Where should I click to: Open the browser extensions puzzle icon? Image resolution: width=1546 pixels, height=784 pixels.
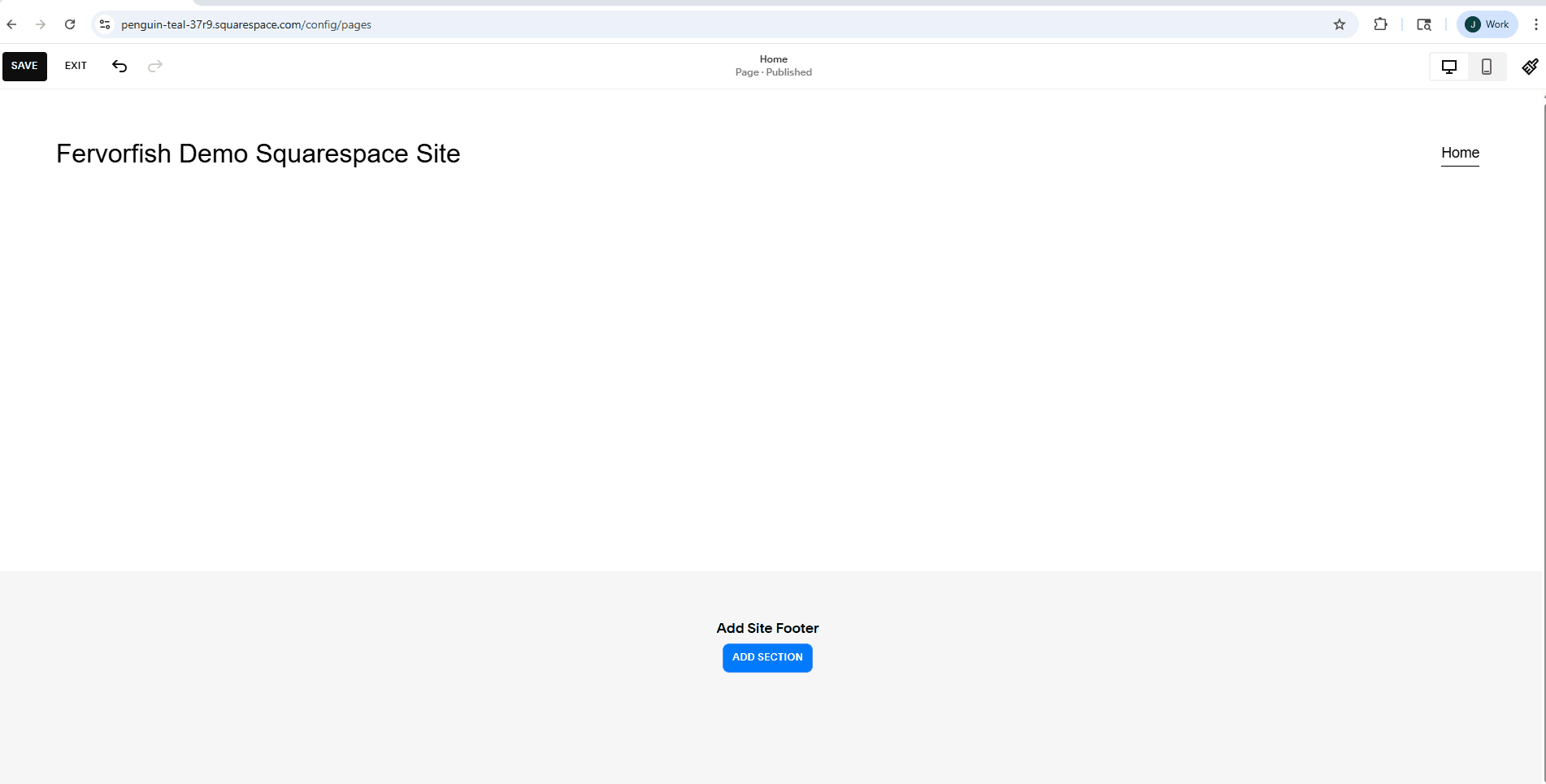point(1380,24)
